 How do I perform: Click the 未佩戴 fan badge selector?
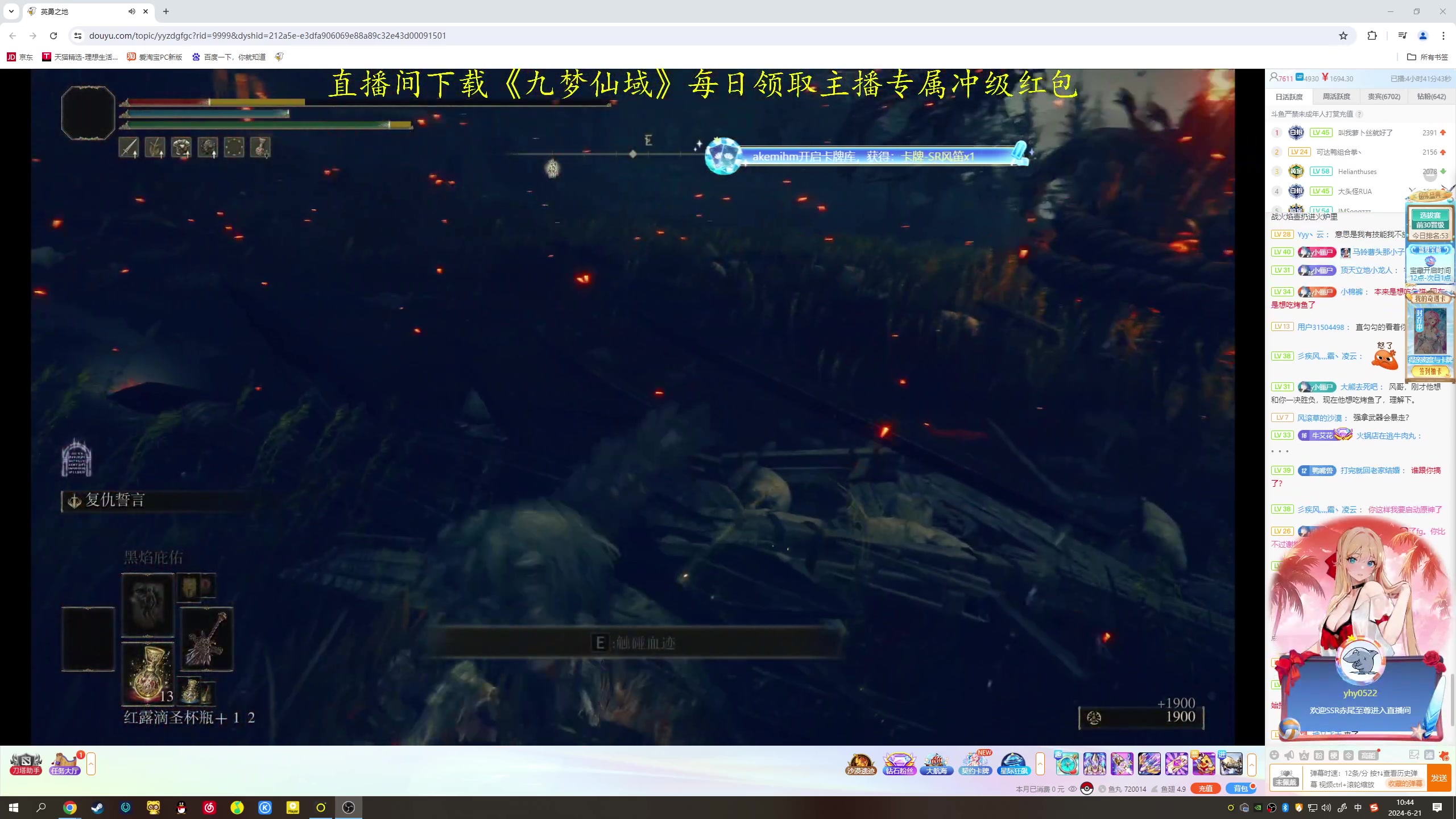coord(1286,778)
